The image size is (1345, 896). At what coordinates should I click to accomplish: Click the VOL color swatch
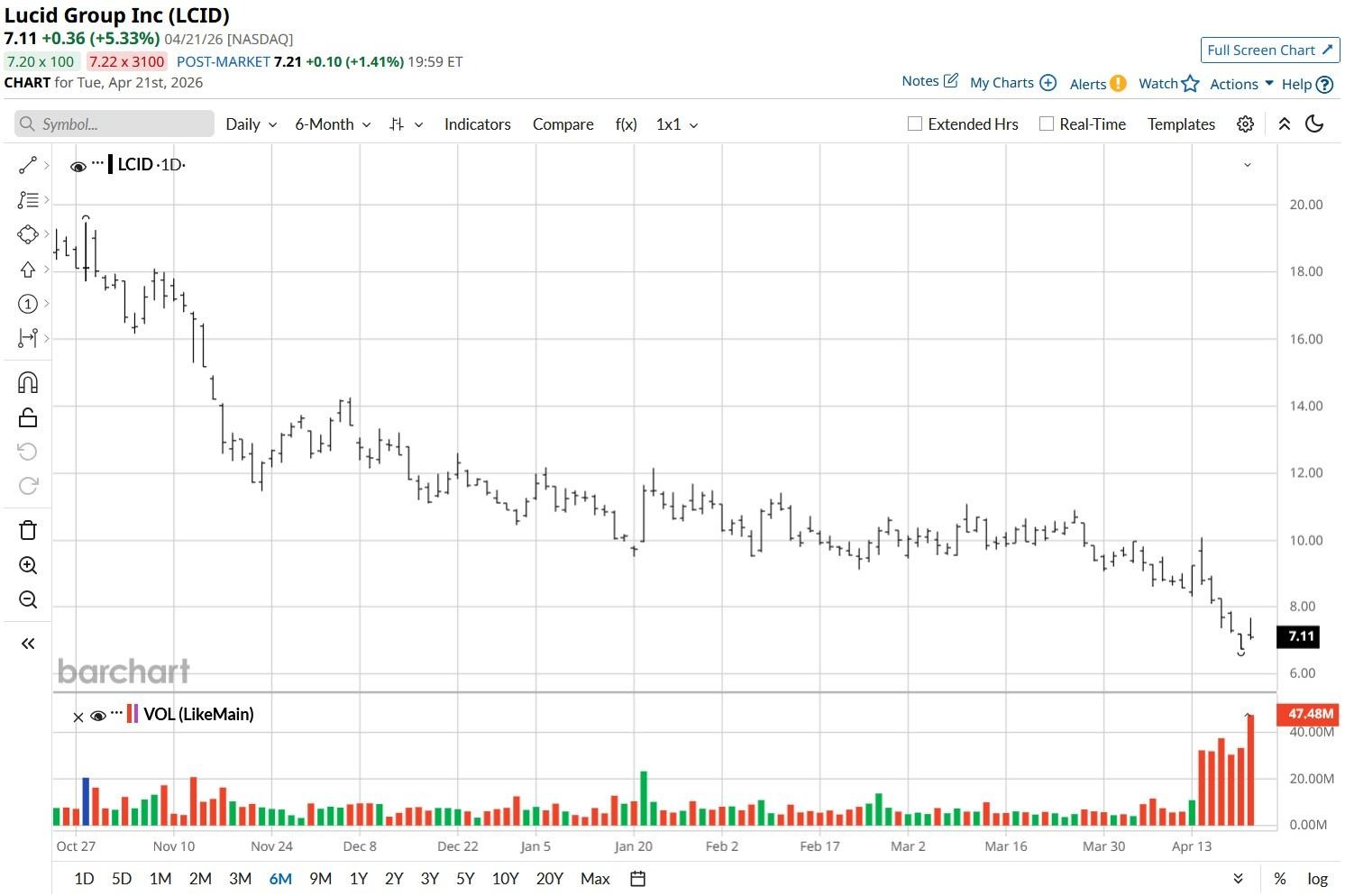[133, 714]
